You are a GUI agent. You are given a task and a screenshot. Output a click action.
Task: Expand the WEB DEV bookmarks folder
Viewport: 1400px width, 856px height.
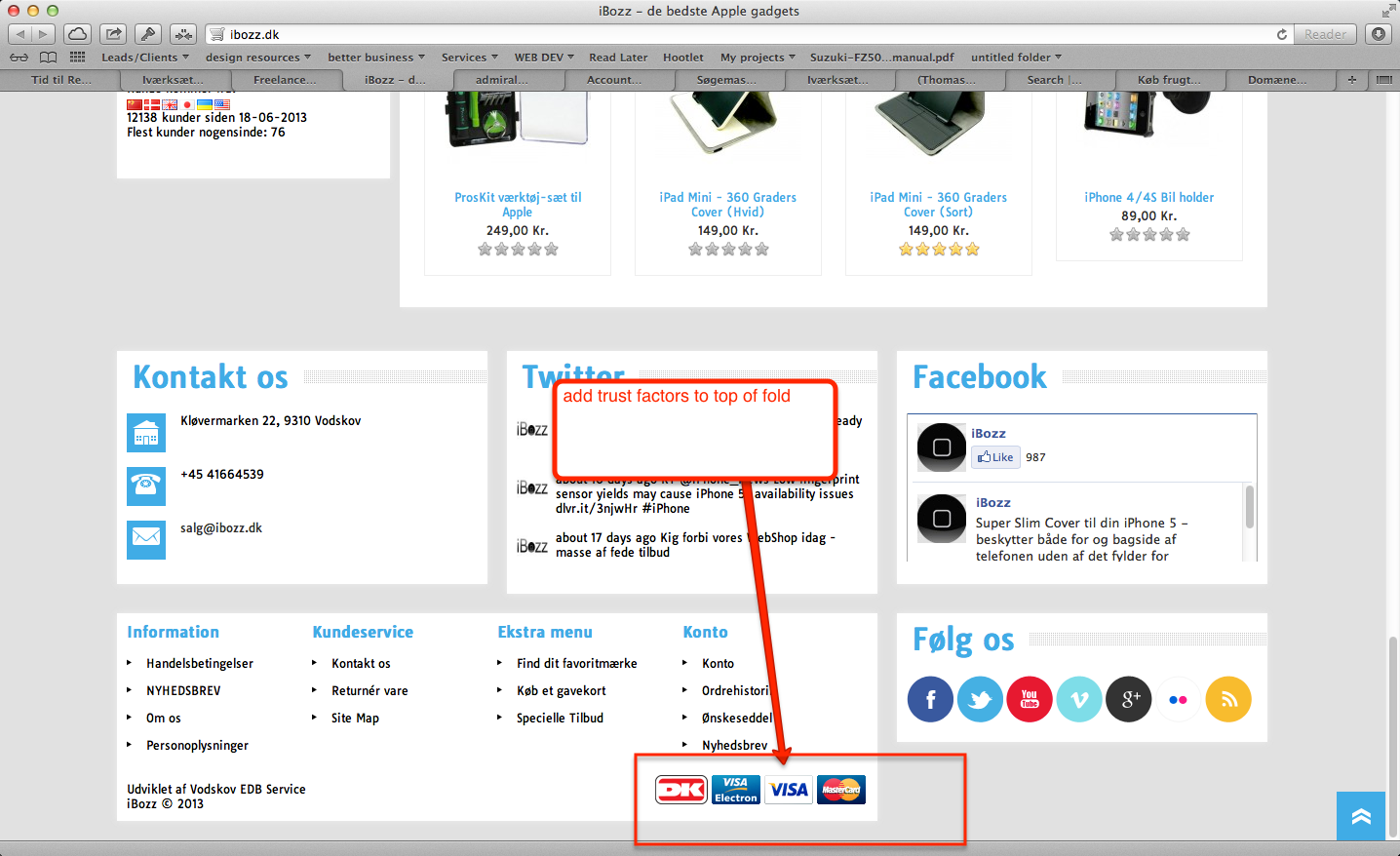544,58
